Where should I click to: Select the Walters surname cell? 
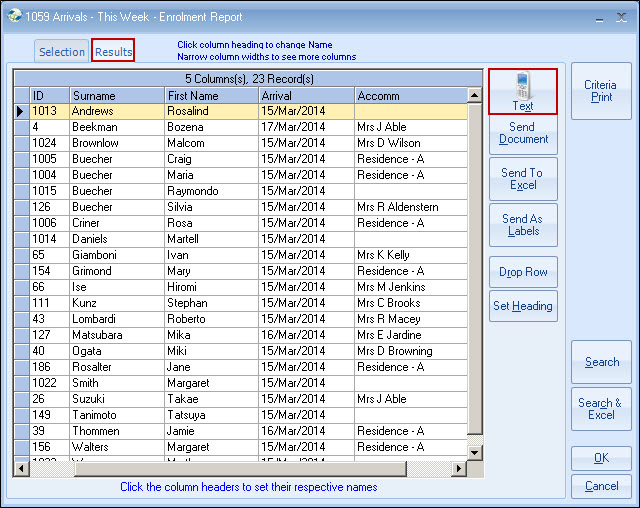(x=117, y=447)
